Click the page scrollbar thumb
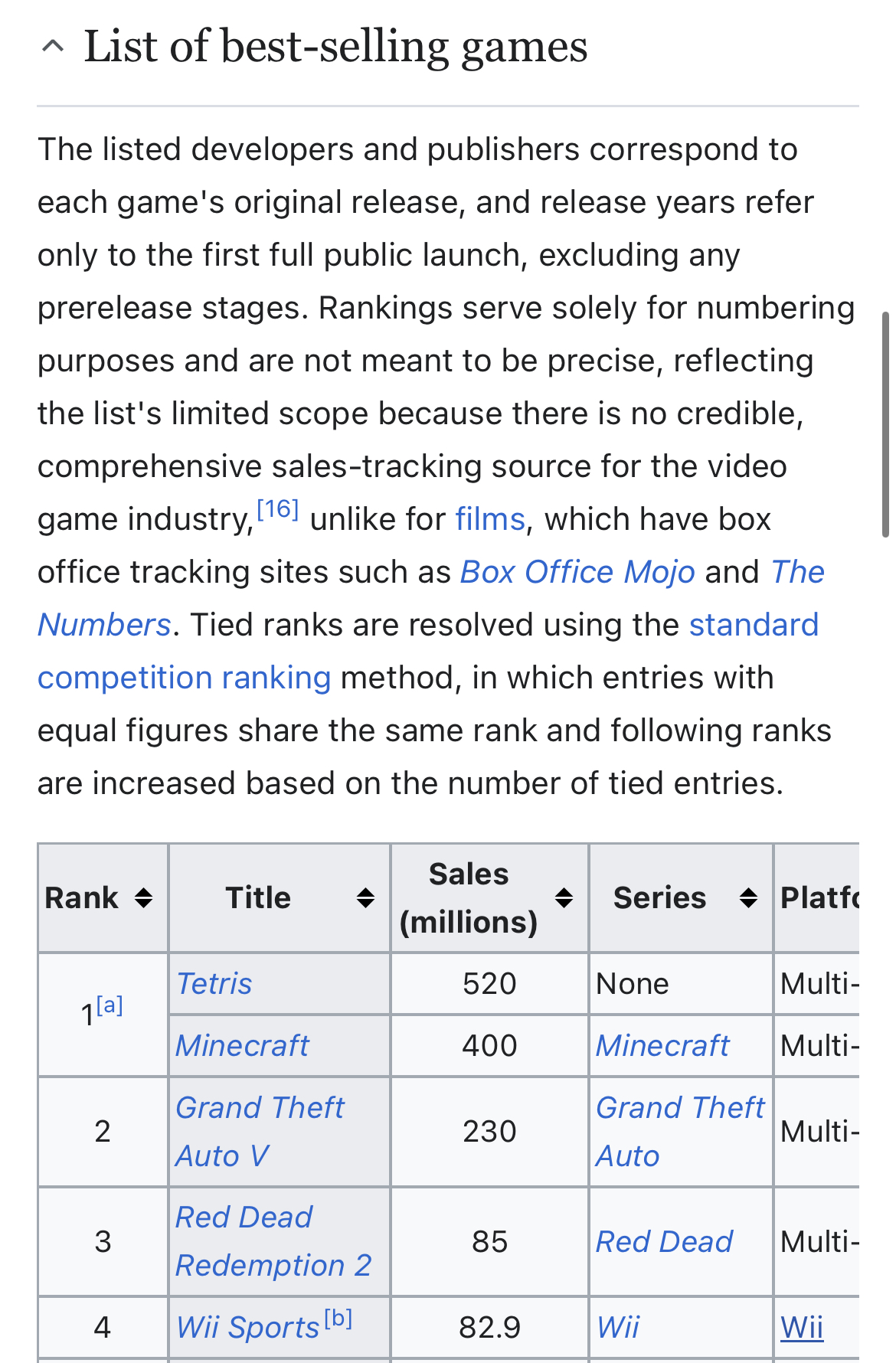This screenshot has width=896, height=1363. (x=886, y=424)
